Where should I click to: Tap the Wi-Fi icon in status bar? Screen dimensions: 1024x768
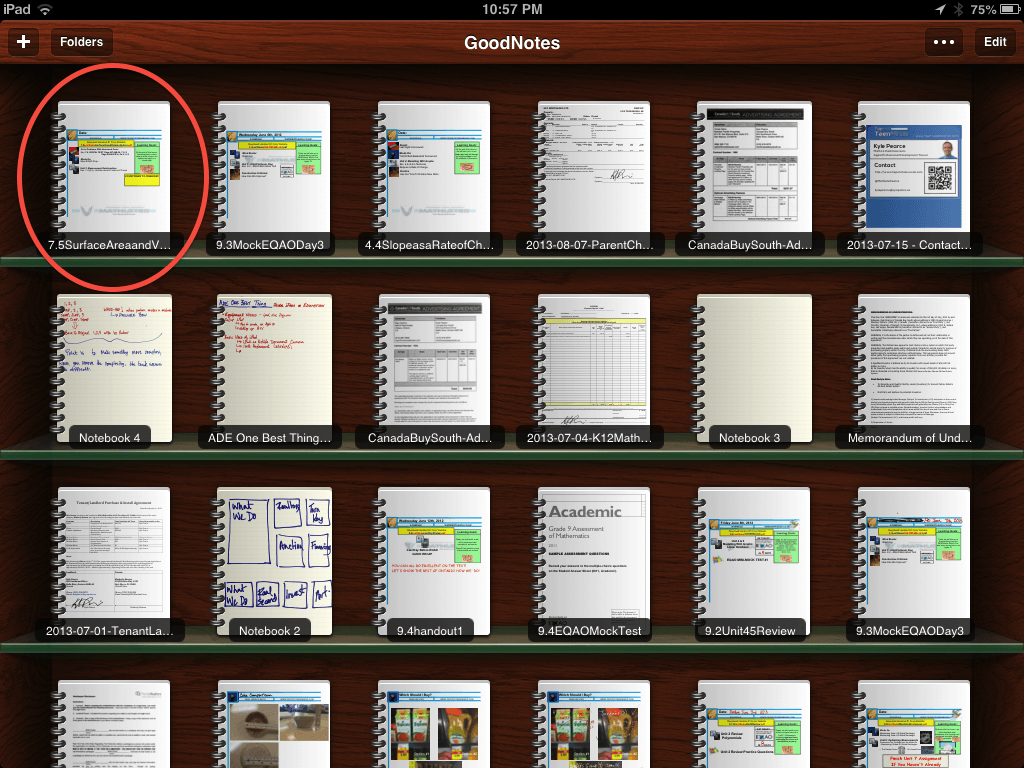(46, 9)
